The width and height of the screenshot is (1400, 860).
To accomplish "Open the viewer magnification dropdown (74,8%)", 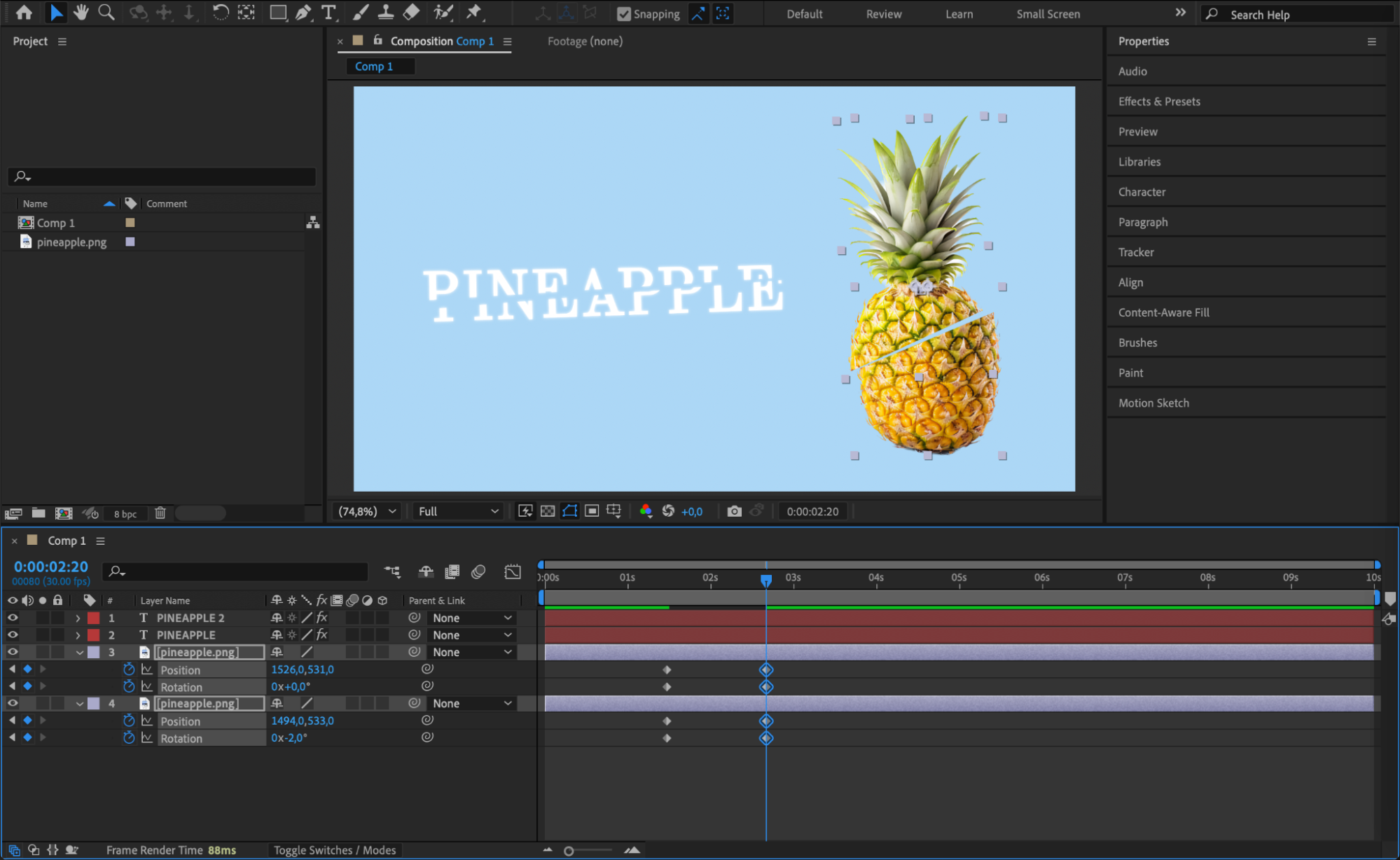I will point(367,511).
